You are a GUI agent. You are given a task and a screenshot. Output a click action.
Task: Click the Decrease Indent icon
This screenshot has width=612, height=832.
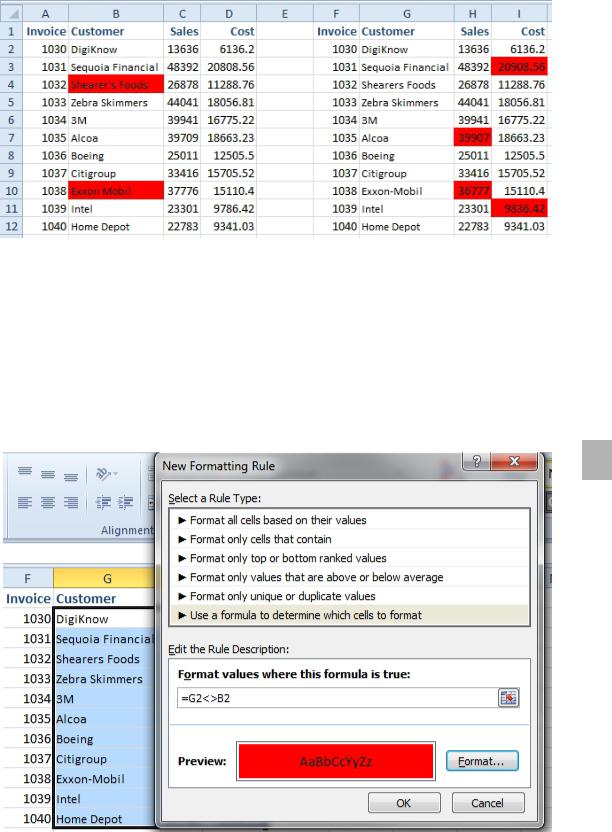click(x=103, y=502)
